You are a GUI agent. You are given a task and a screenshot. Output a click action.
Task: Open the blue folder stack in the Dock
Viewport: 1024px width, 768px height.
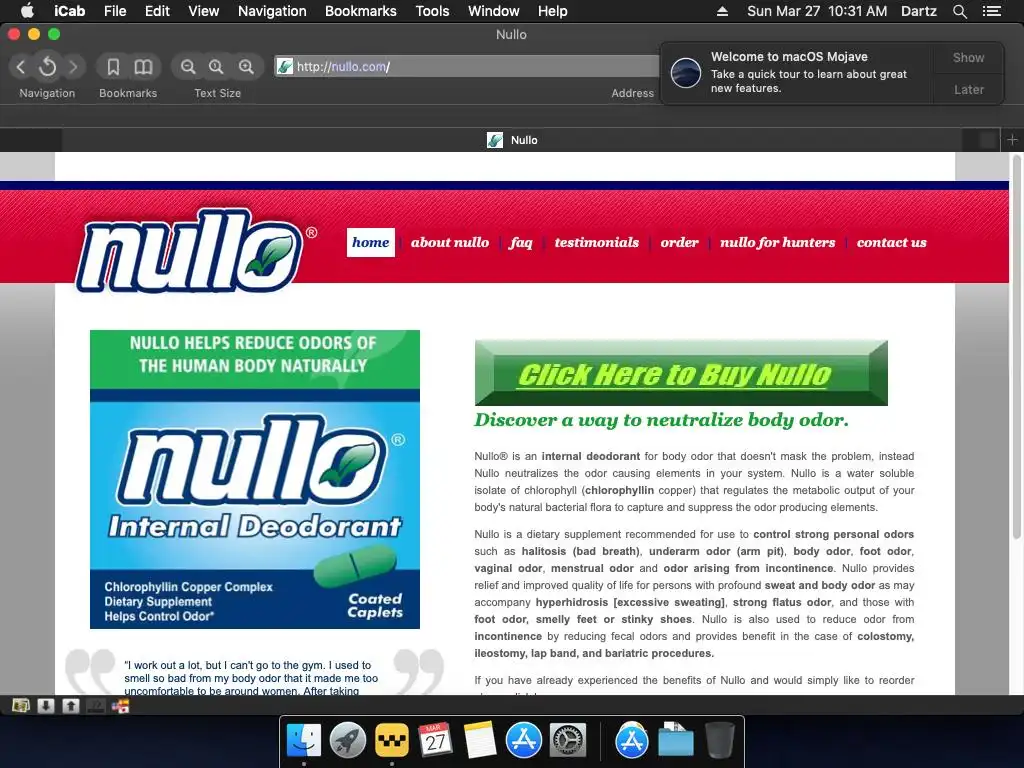[676, 741]
